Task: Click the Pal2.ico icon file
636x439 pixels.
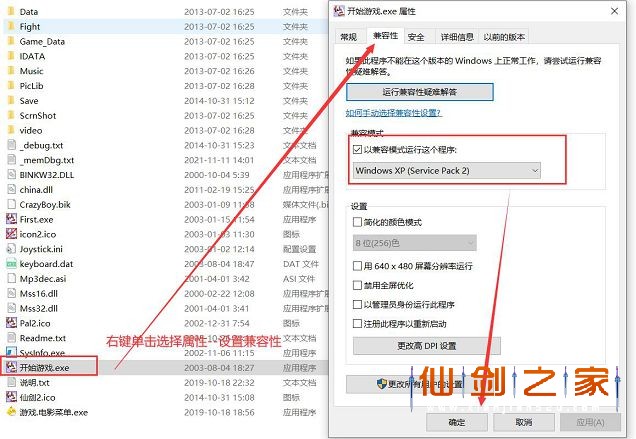Action: tap(10, 323)
